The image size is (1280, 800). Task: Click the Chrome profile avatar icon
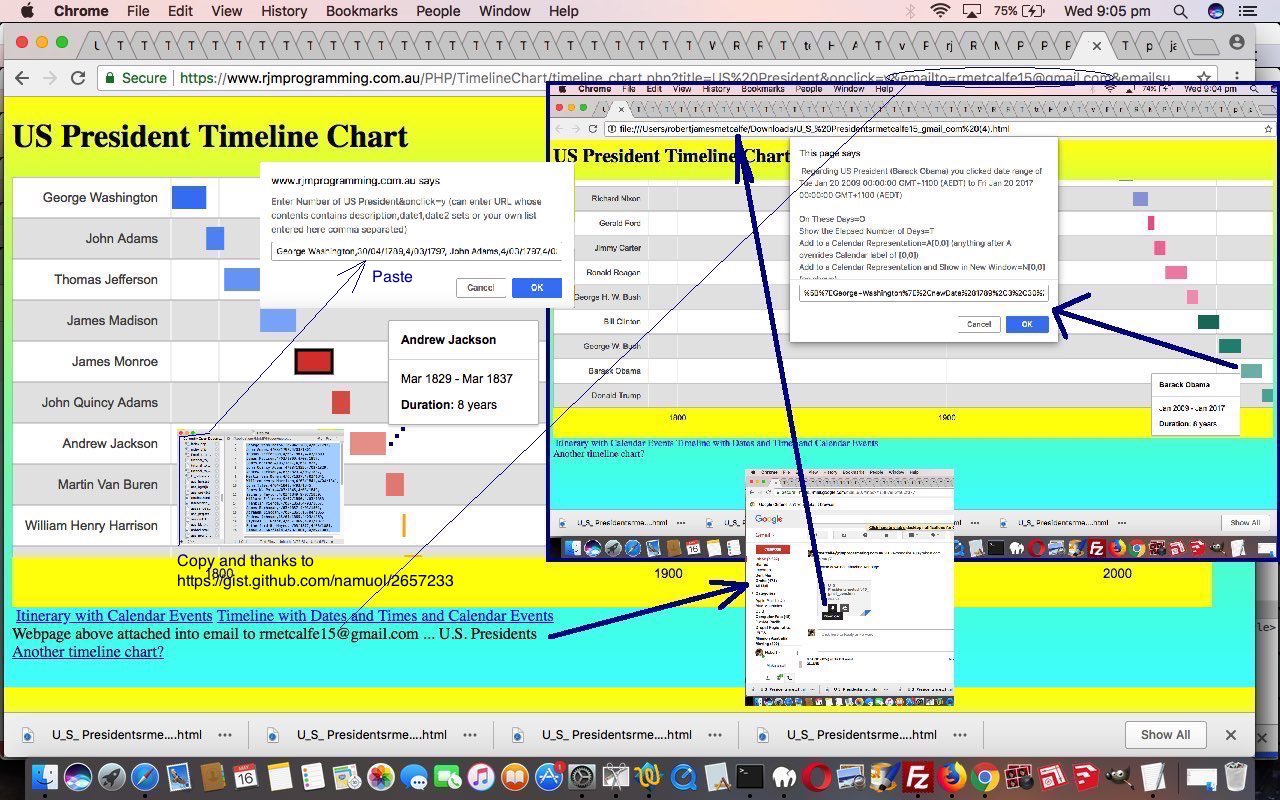click(1237, 43)
